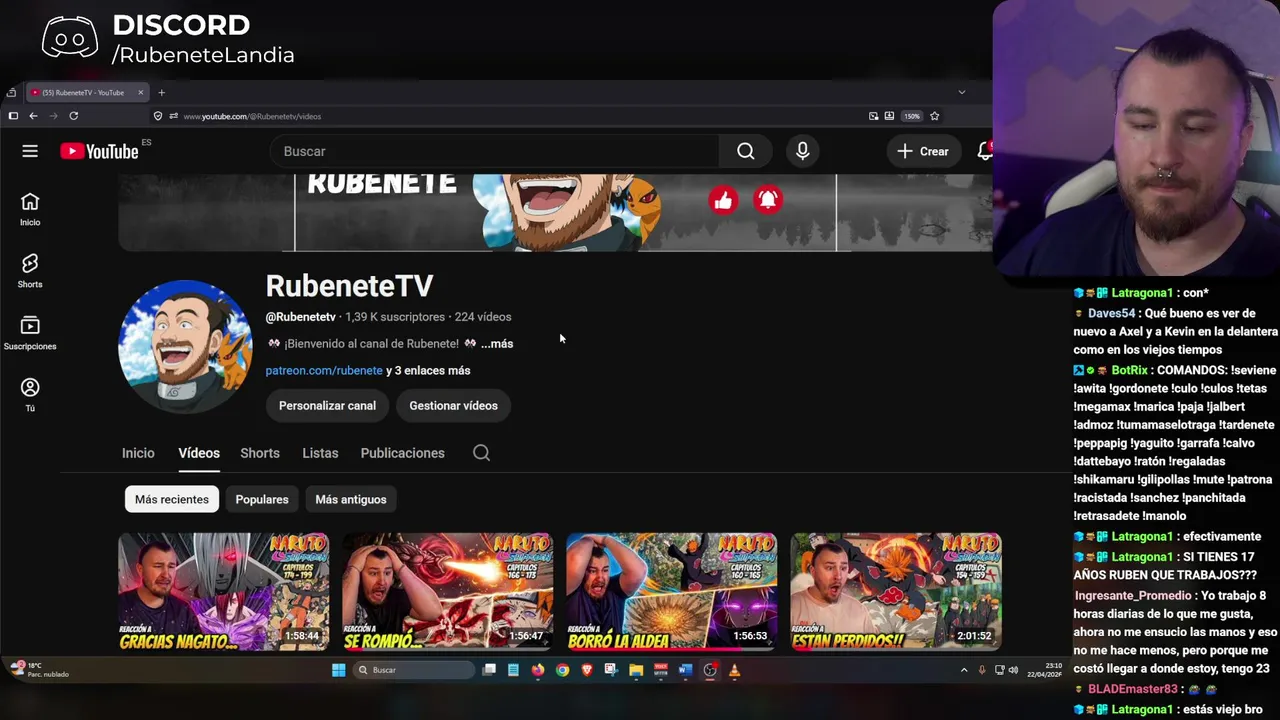
Task: Bookmark page with the star icon
Action: tap(935, 116)
